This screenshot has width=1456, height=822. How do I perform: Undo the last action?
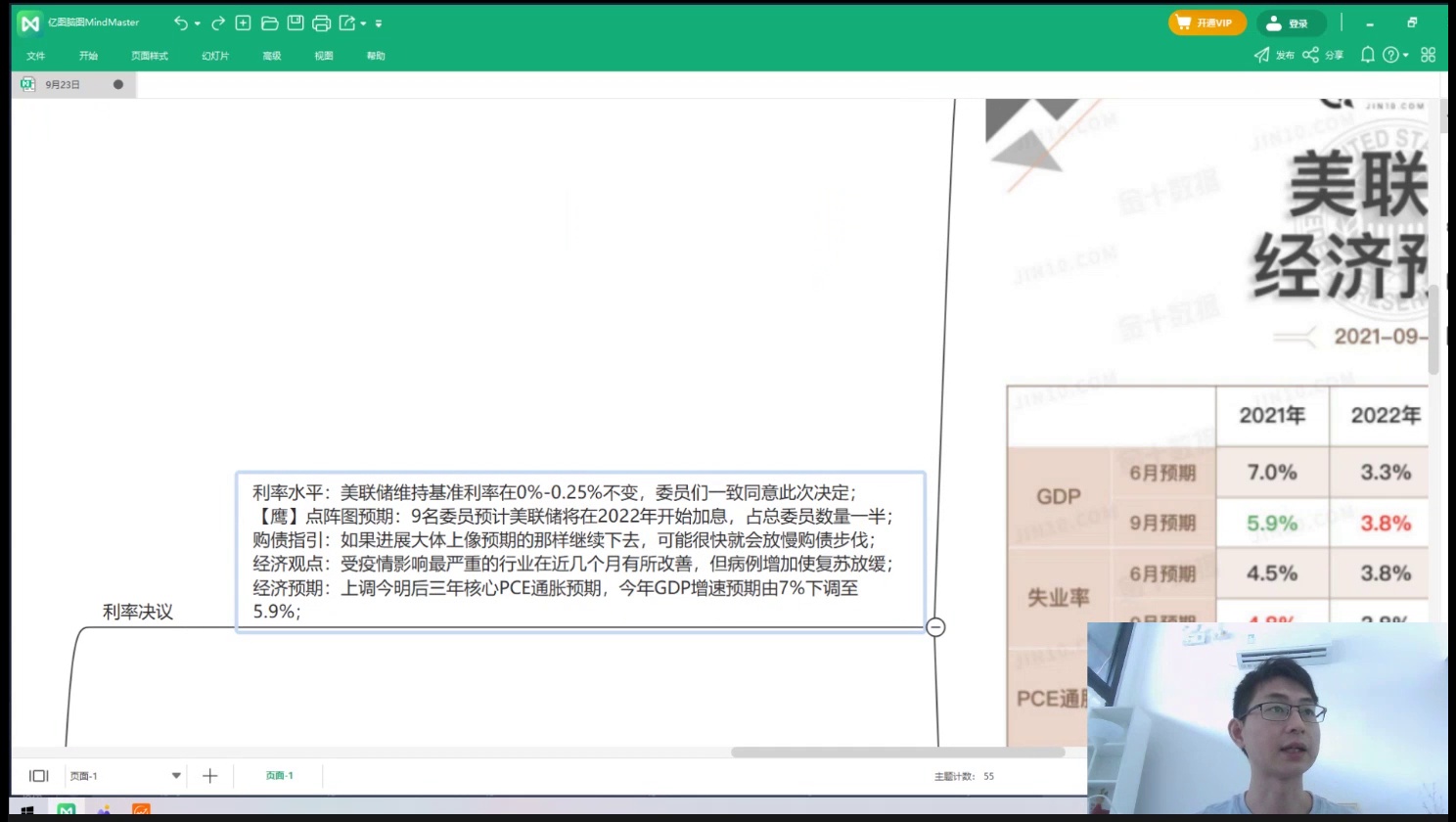[180, 23]
